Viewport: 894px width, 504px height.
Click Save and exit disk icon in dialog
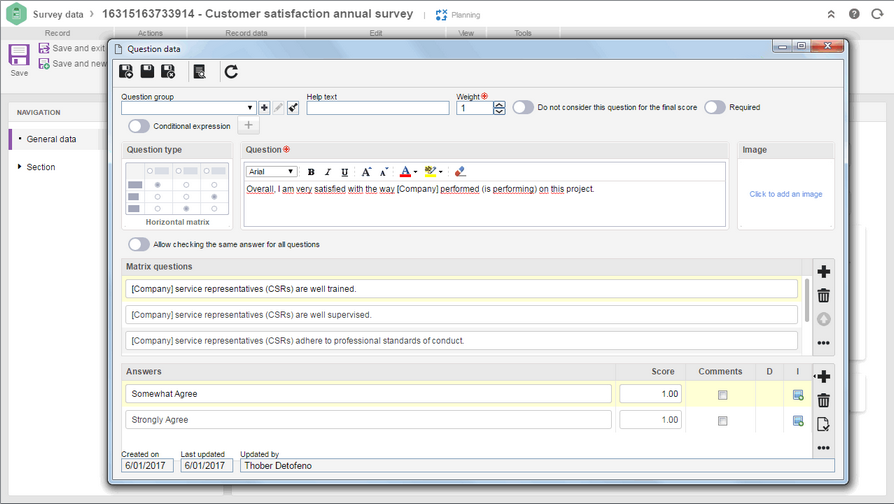[168, 71]
